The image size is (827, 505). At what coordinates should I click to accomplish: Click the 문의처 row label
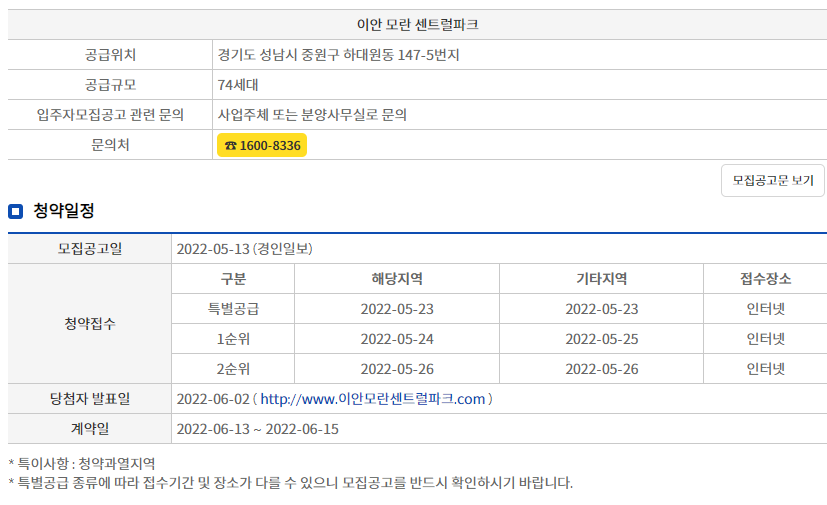(x=110, y=145)
